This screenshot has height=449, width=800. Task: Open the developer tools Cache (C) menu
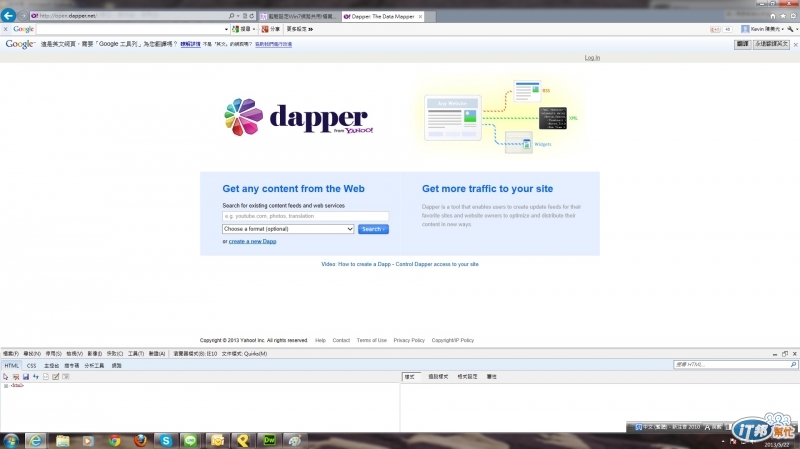coord(115,354)
